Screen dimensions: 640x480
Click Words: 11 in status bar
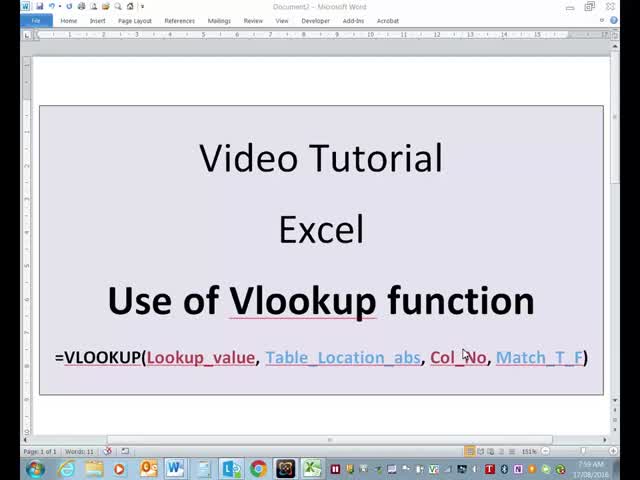pyautogui.click(x=79, y=451)
